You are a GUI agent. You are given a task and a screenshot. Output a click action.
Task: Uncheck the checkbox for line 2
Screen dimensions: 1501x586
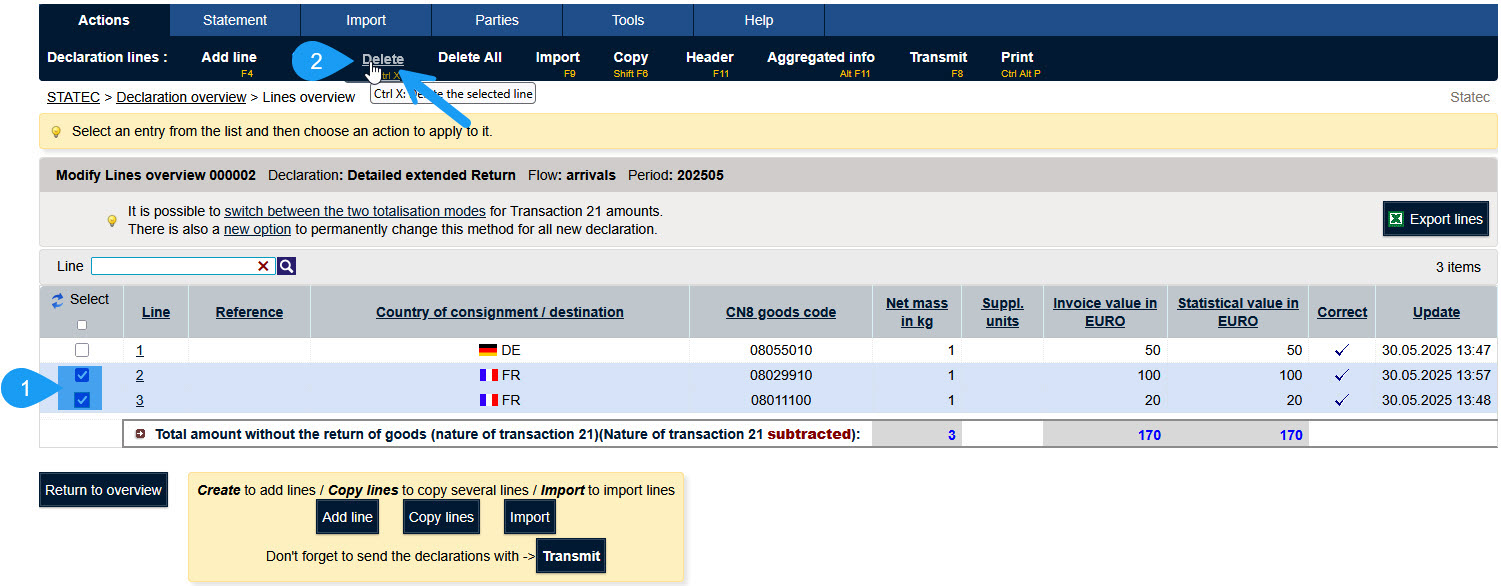click(x=83, y=375)
